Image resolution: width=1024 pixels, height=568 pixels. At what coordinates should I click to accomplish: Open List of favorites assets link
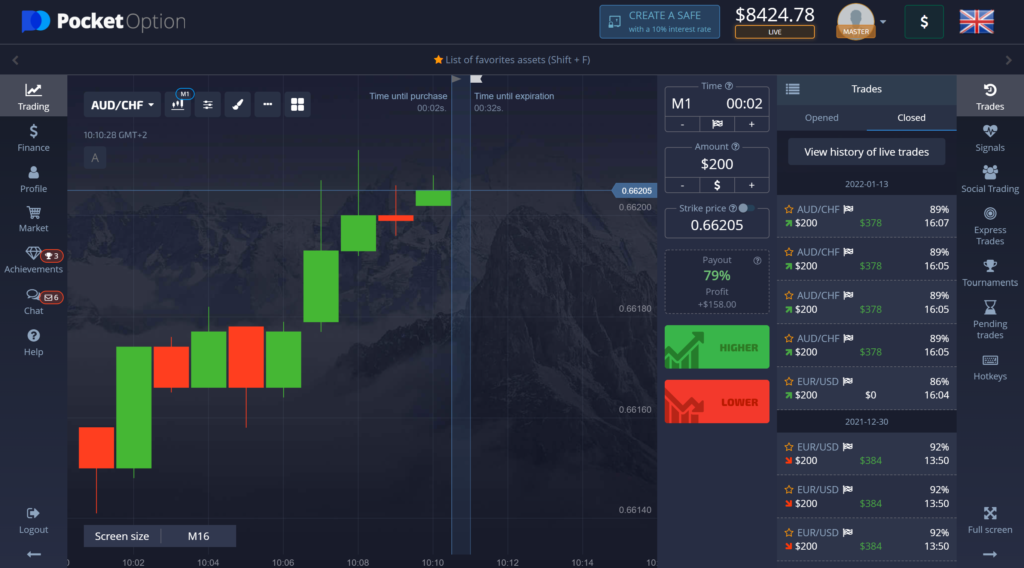pos(512,59)
